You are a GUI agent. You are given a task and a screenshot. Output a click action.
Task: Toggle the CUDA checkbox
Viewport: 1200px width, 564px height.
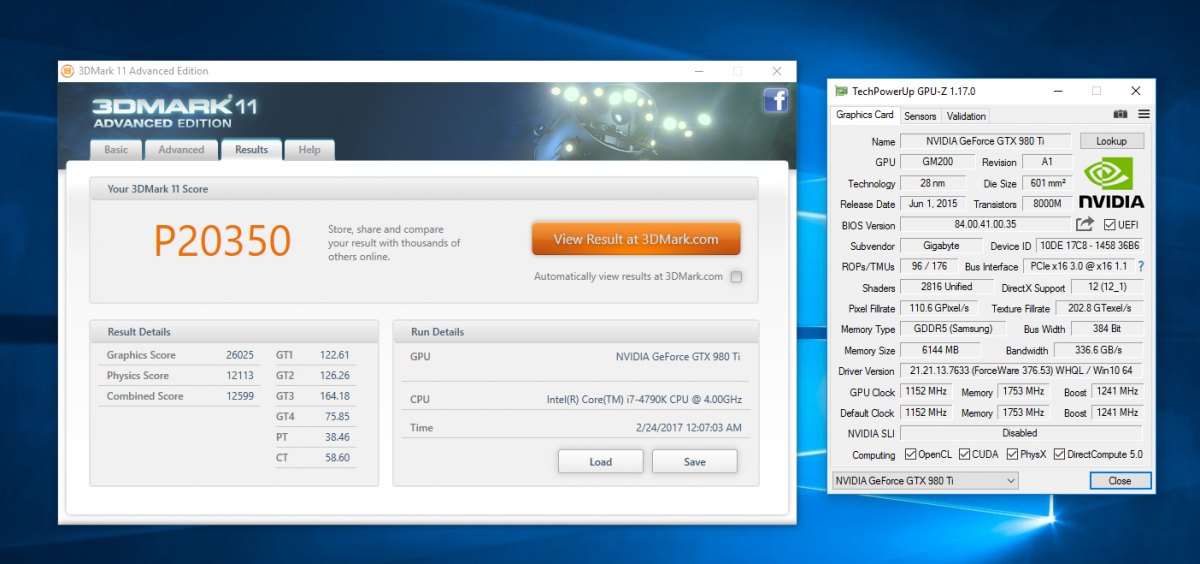point(964,454)
